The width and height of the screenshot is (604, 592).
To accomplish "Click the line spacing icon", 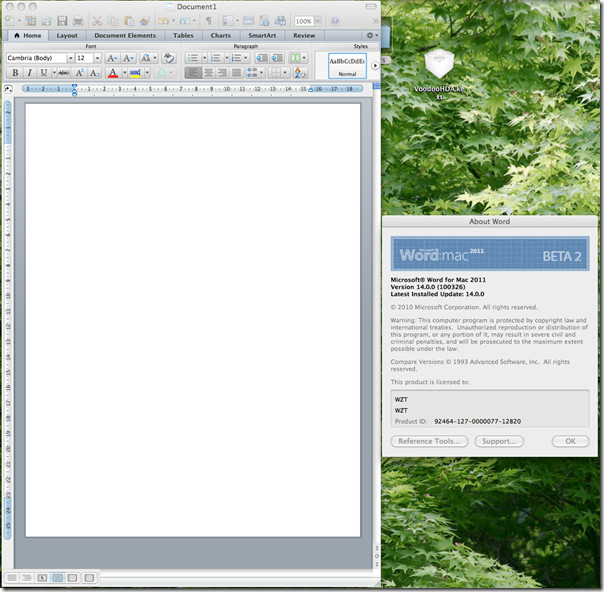I will coord(252,72).
